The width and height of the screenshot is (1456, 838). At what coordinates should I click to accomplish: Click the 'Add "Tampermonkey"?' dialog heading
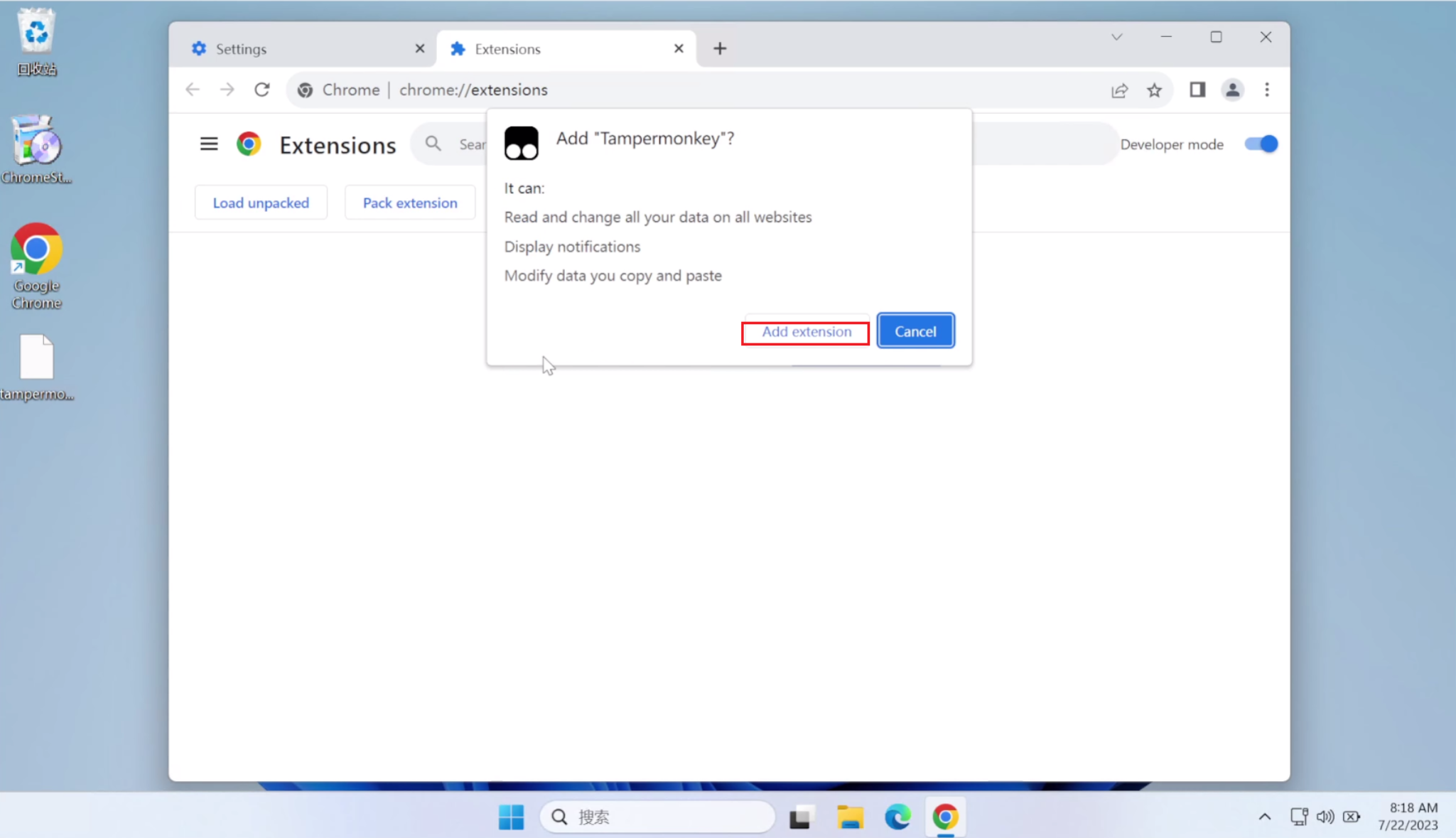click(x=645, y=139)
